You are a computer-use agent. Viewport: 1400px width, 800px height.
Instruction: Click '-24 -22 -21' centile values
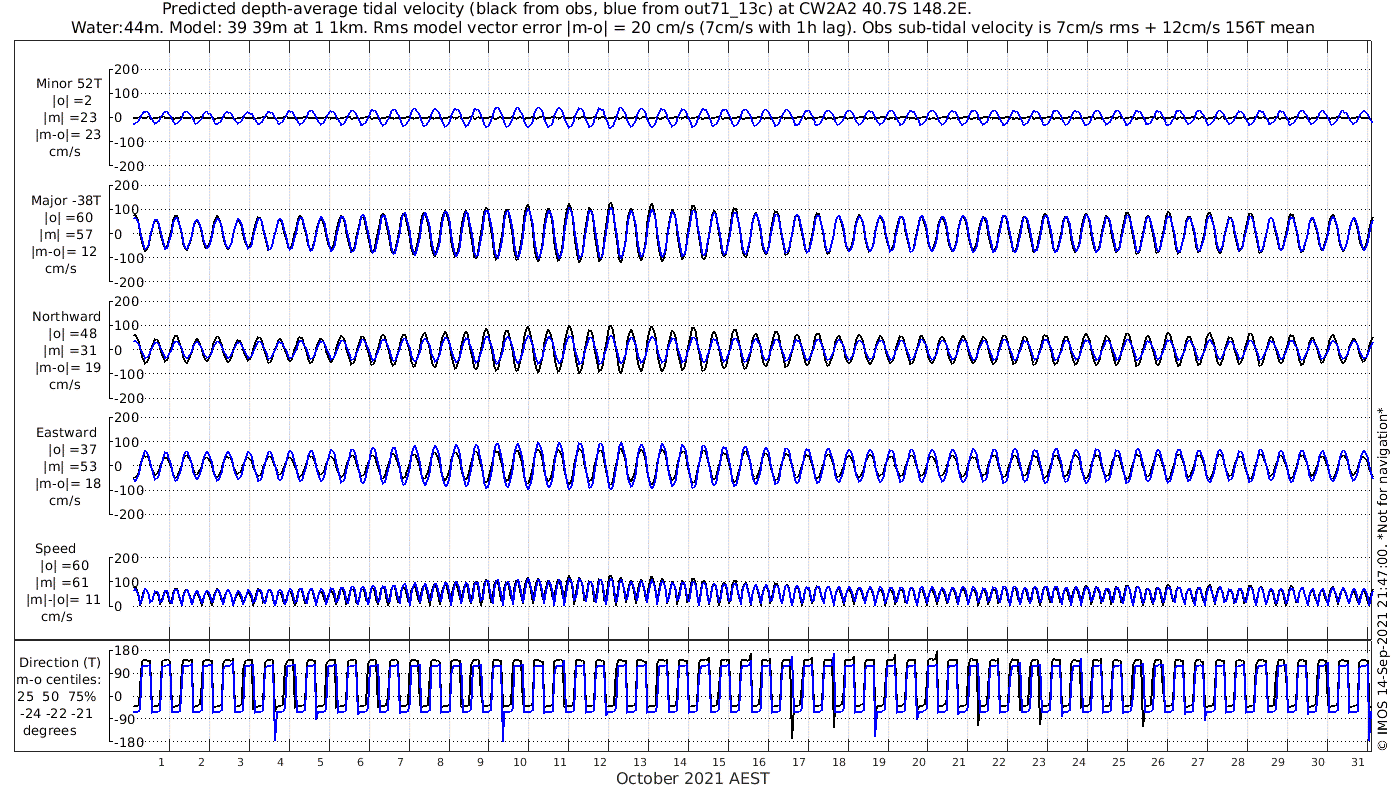pyautogui.click(x=56, y=713)
